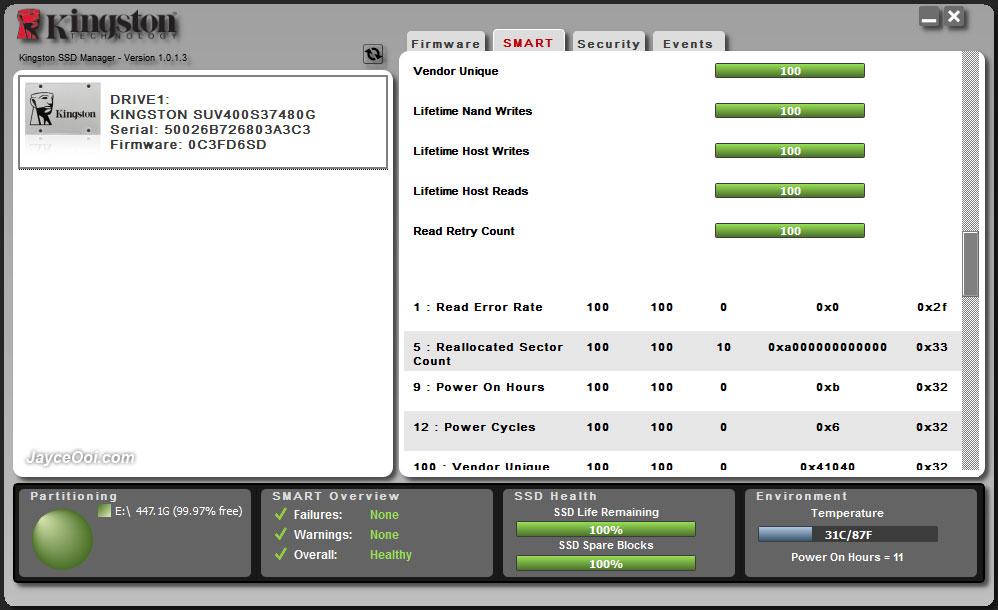998x610 pixels.
Task: Click the raw value 0xa00000000000
Action: click(x=827, y=347)
